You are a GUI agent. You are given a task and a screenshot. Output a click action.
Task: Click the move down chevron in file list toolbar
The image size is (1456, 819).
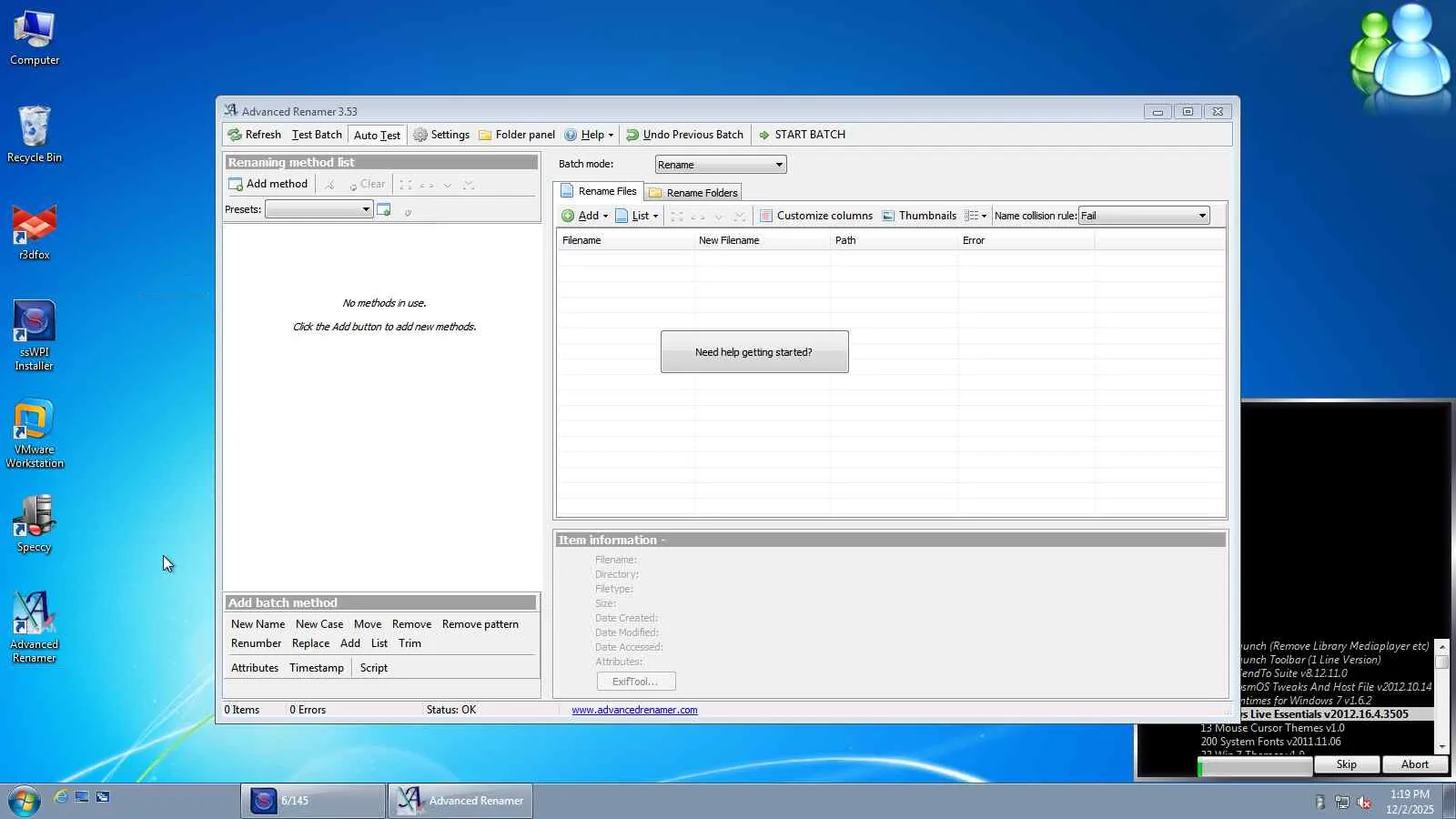pyautogui.click(x=719, y=217)
